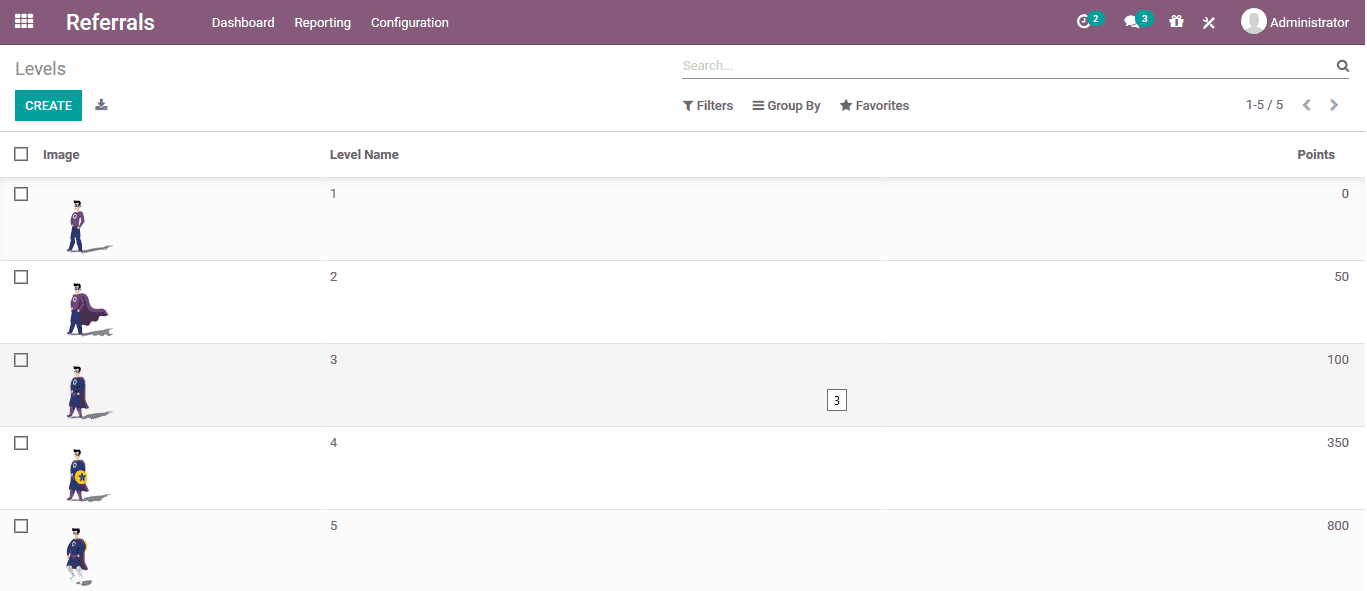This screenshot has width=1367, height=591.
Task: Sort by the Image column header
Action: (x=61, y=155)
